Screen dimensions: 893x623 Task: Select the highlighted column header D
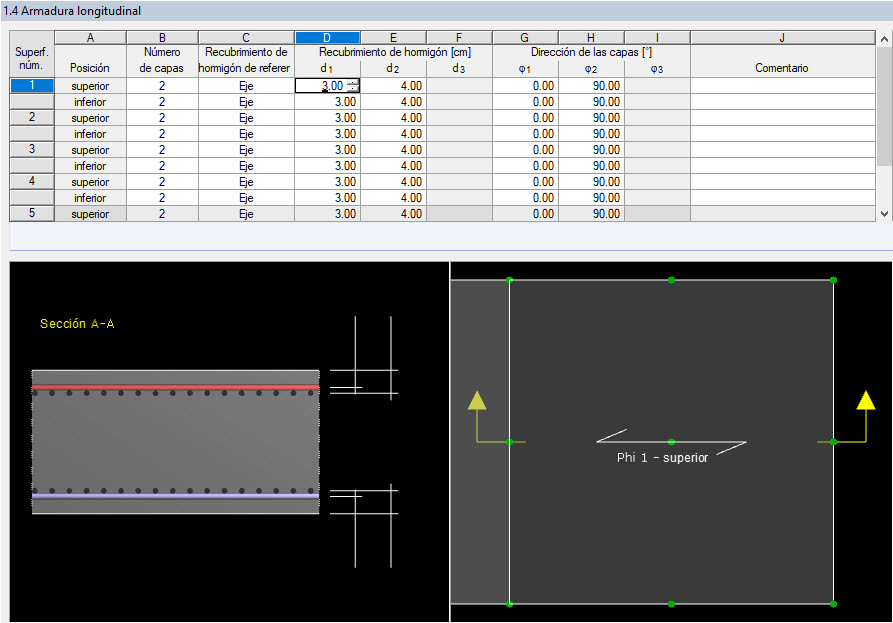(x=327, y=35)
